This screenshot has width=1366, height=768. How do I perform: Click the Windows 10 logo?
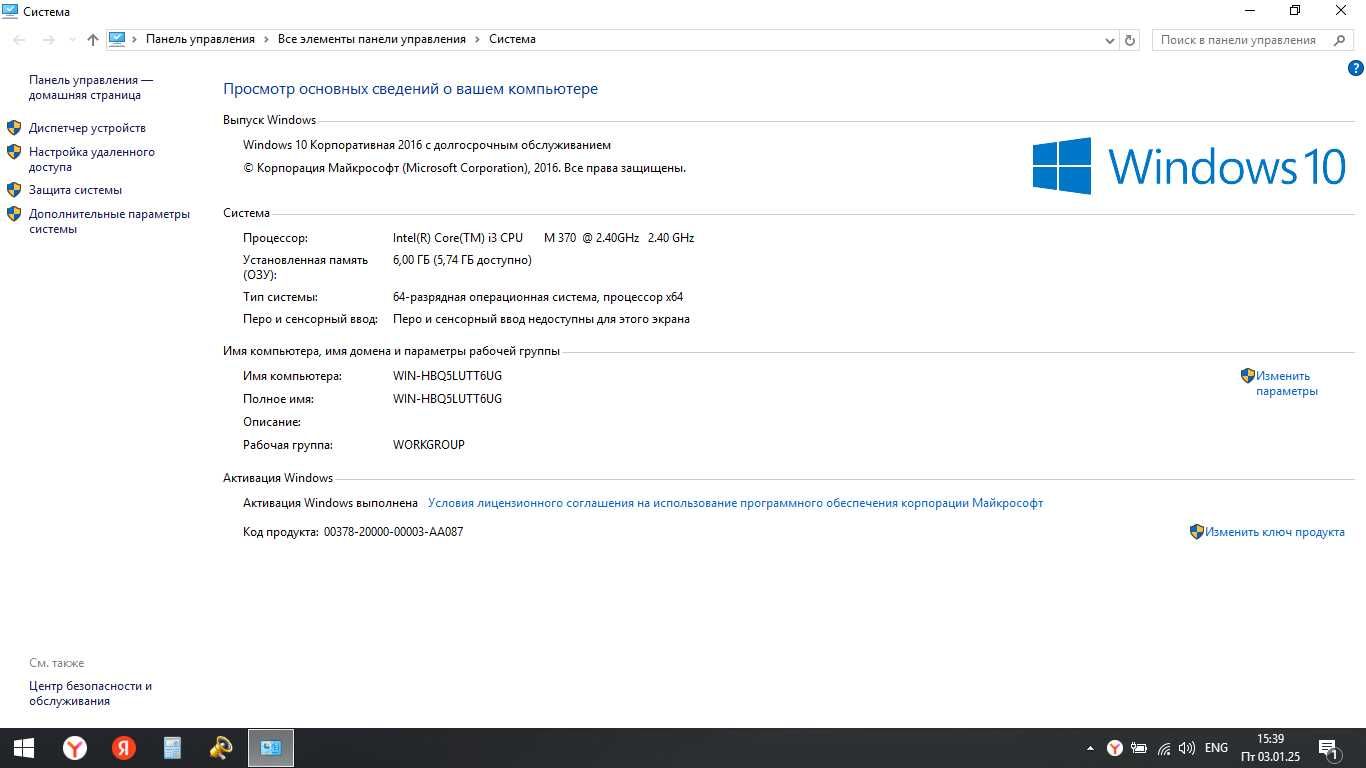pos(1189,166)
